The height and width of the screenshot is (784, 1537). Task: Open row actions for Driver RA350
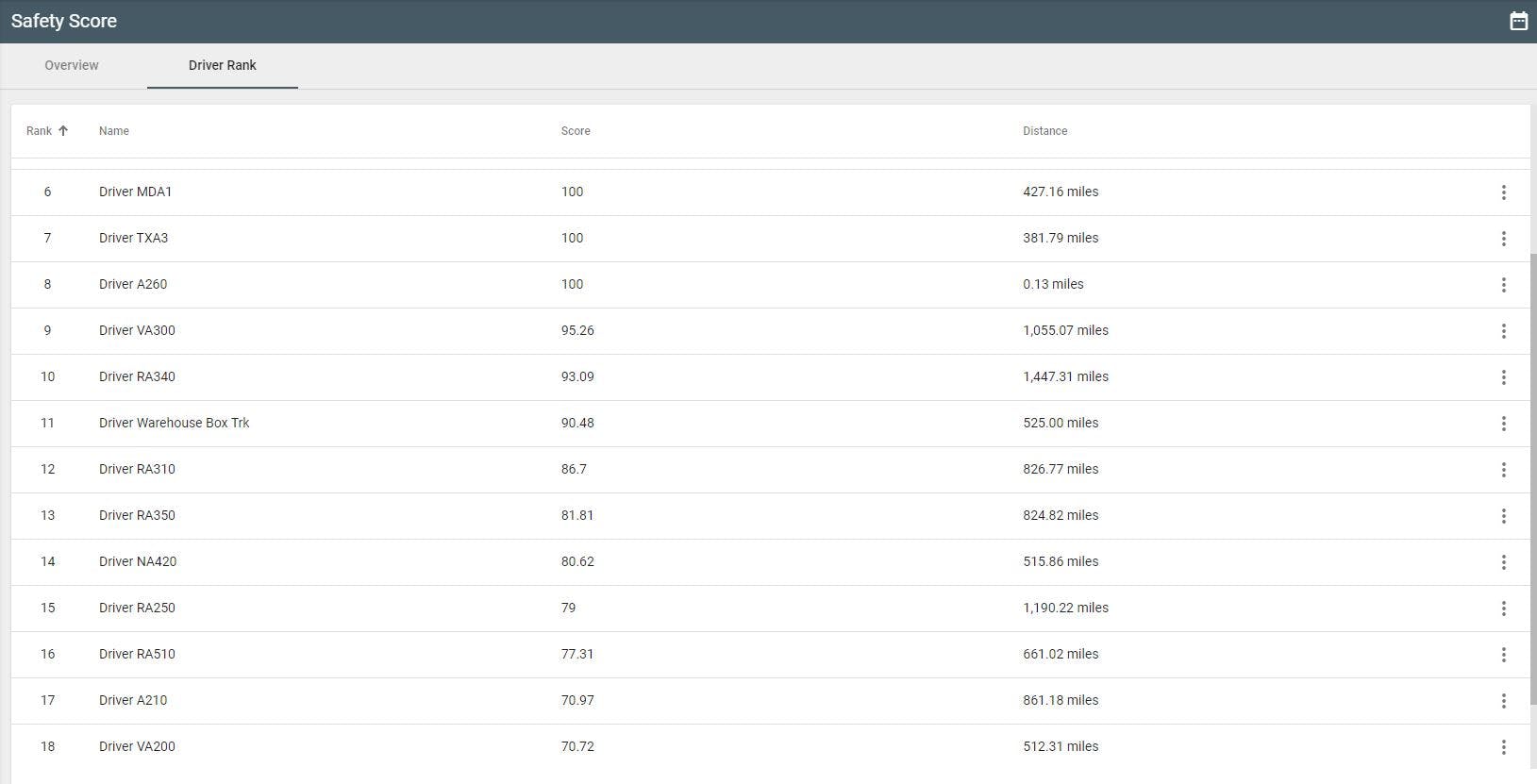coord(1503,516)
